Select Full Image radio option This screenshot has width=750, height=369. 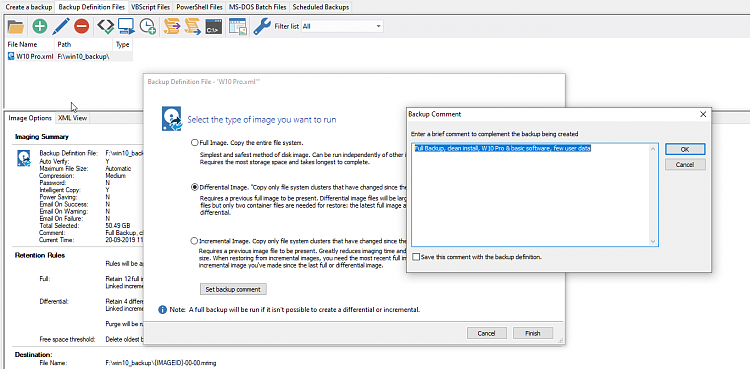point(194,143)
